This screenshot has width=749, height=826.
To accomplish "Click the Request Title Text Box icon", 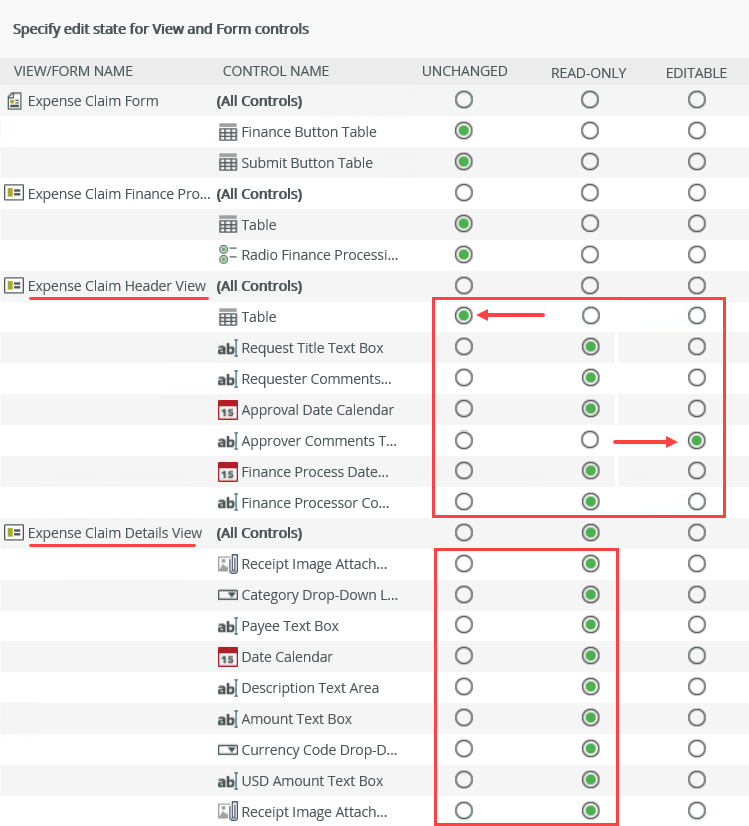I will tap(227, 349).
